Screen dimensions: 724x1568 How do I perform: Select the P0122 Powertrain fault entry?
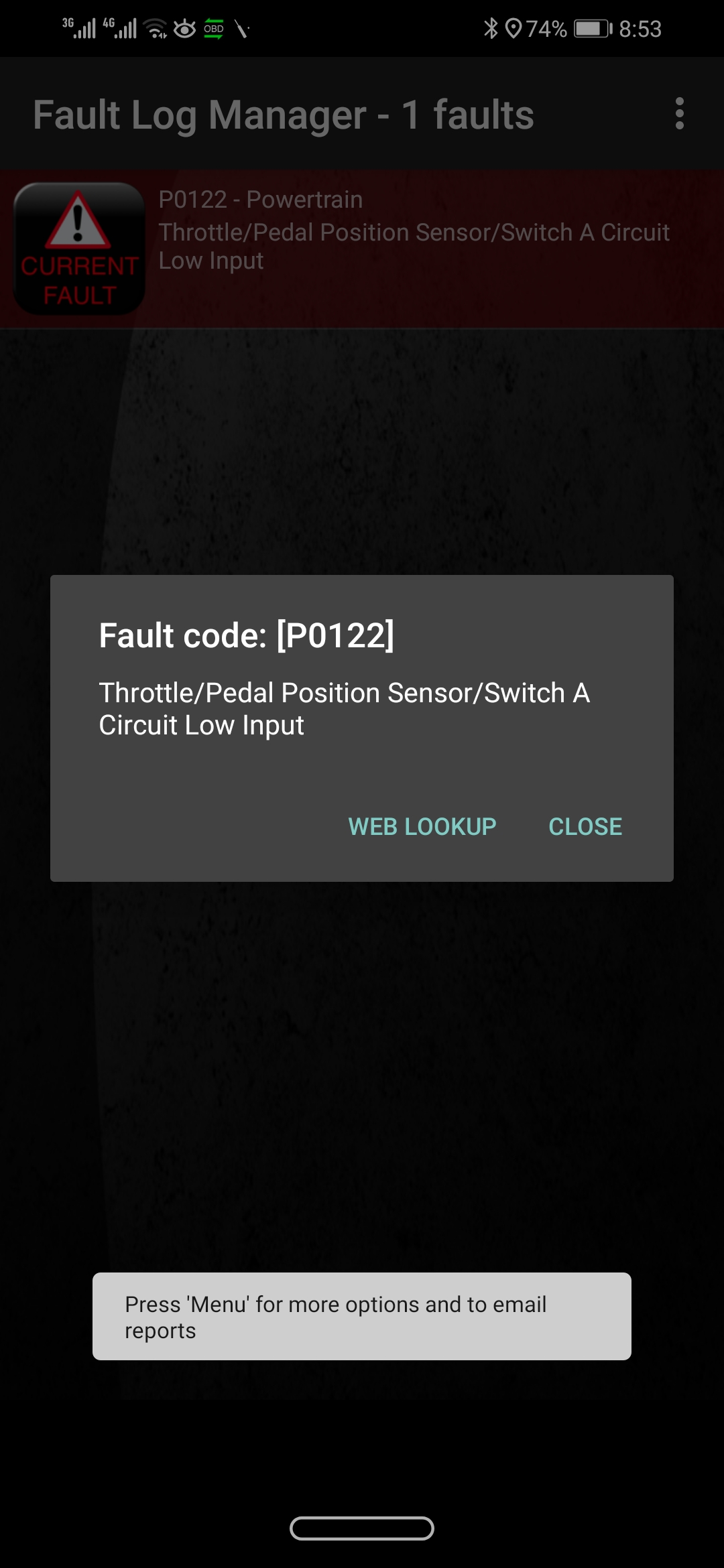point(362,249)
